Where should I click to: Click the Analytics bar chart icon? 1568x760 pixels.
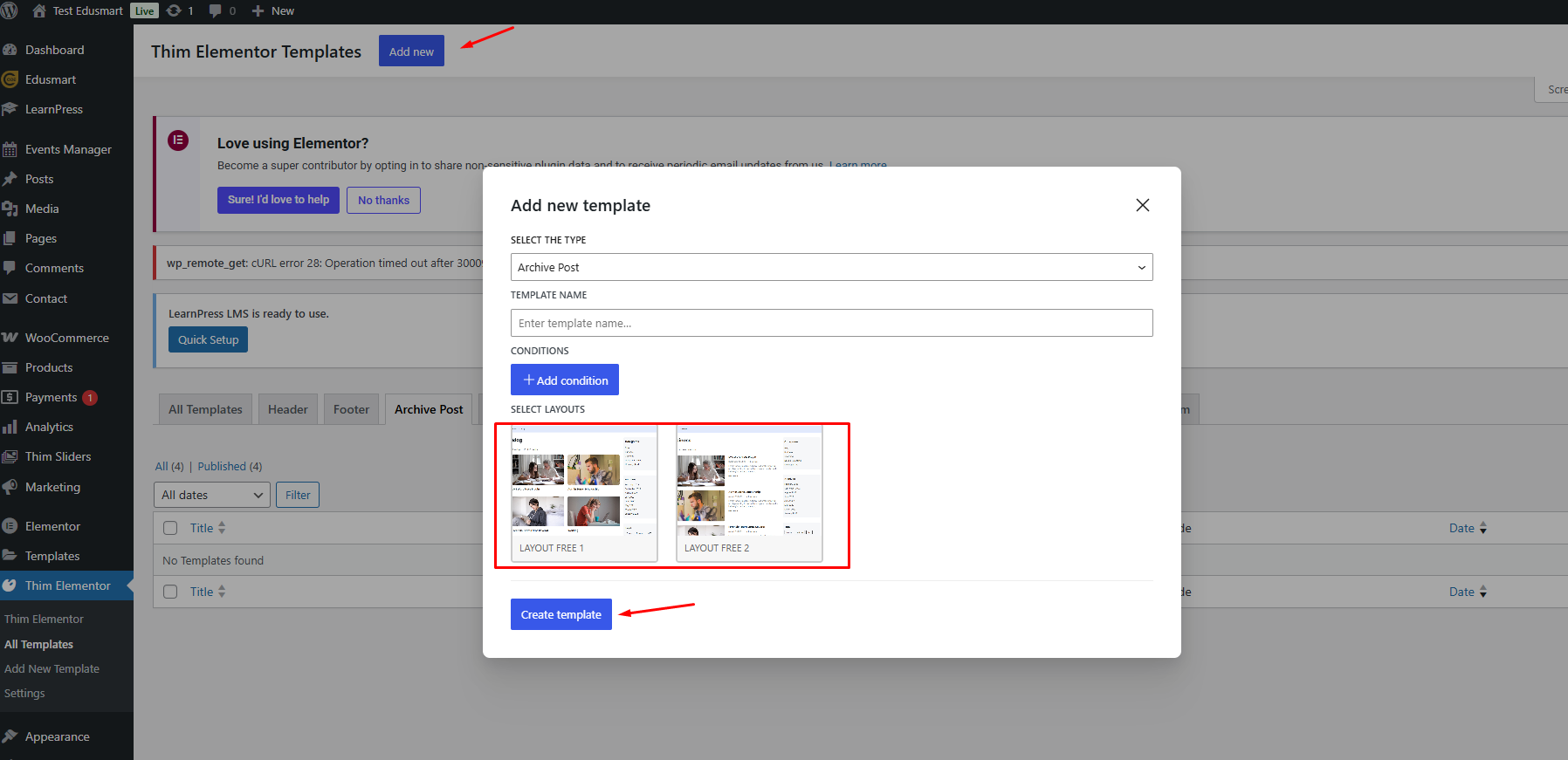[x=10, y=427]
